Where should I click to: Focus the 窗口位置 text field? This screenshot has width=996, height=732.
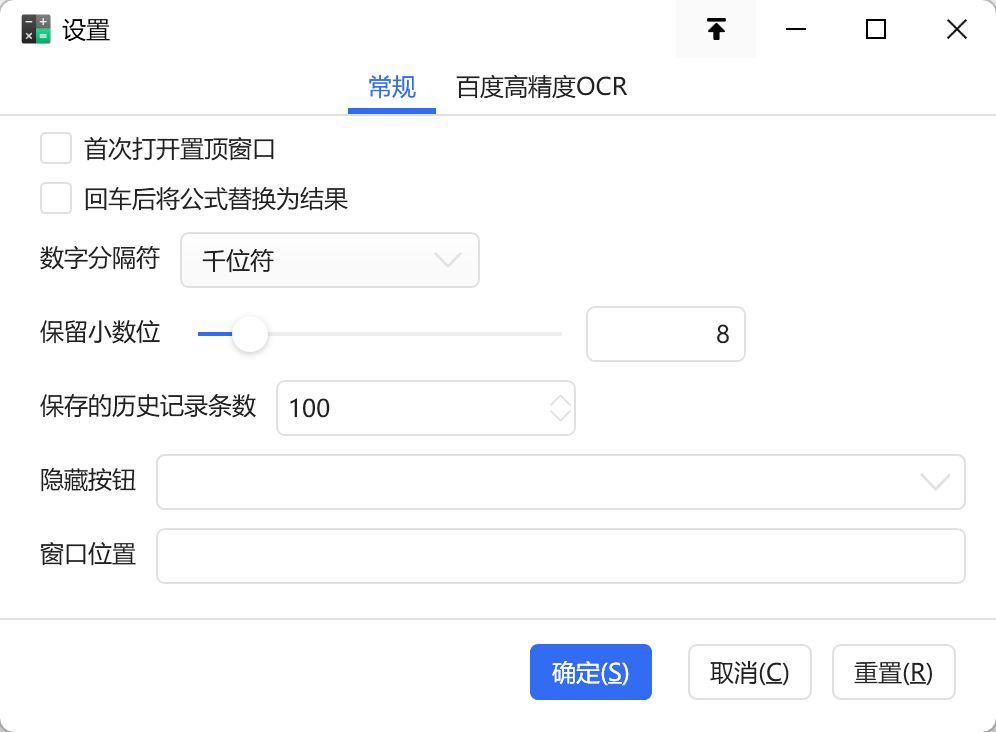click(560, 556)
